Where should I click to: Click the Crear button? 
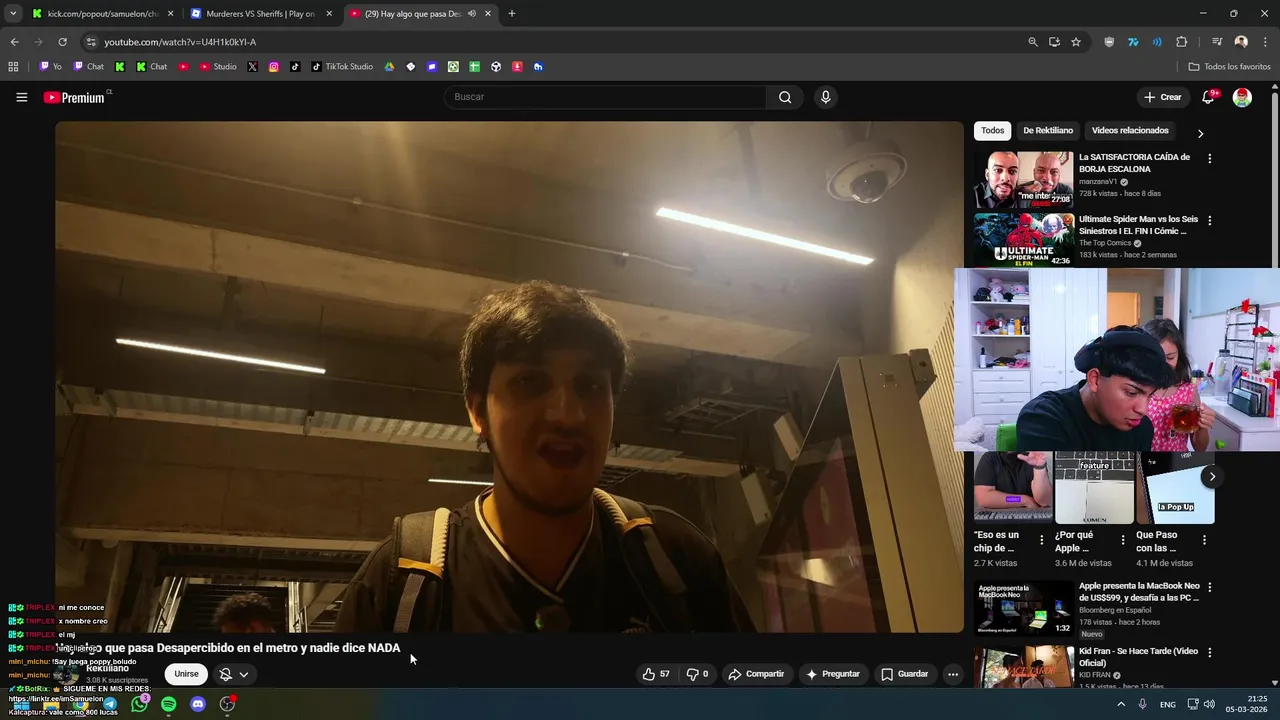click(1163, 97)
